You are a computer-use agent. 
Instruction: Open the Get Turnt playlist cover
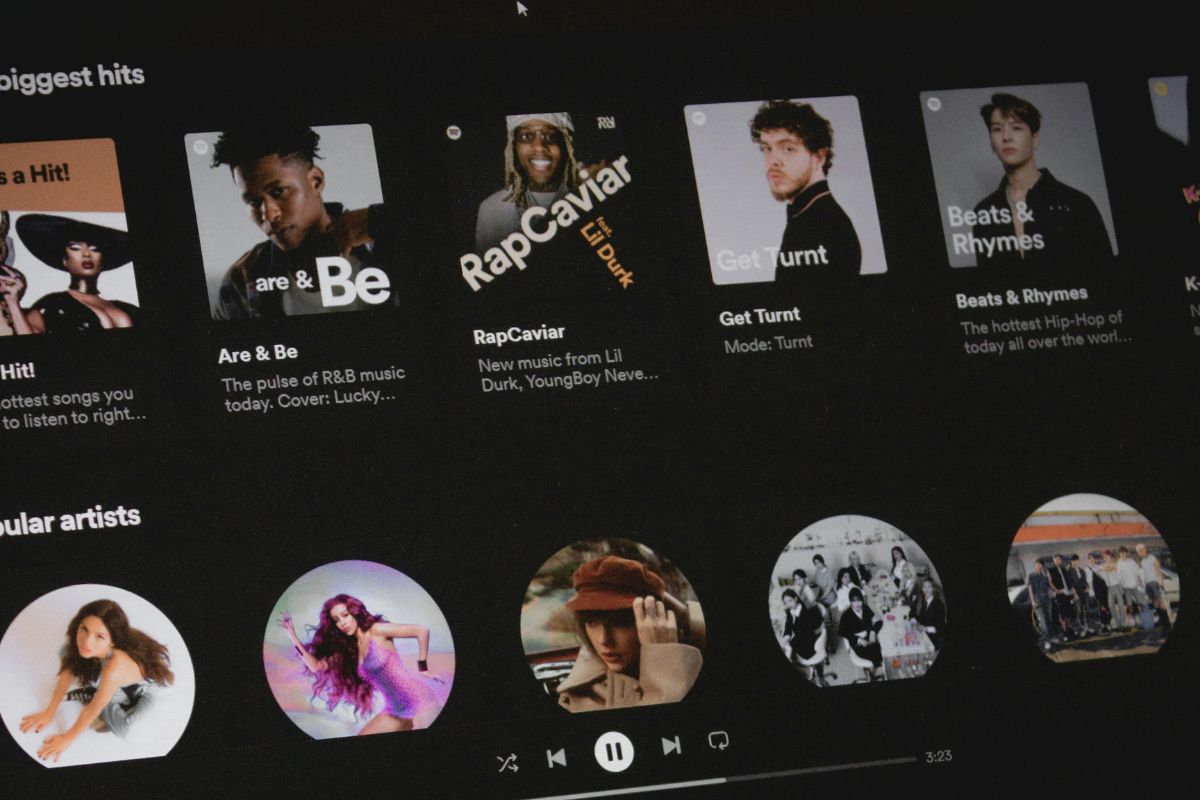(784, 189)
